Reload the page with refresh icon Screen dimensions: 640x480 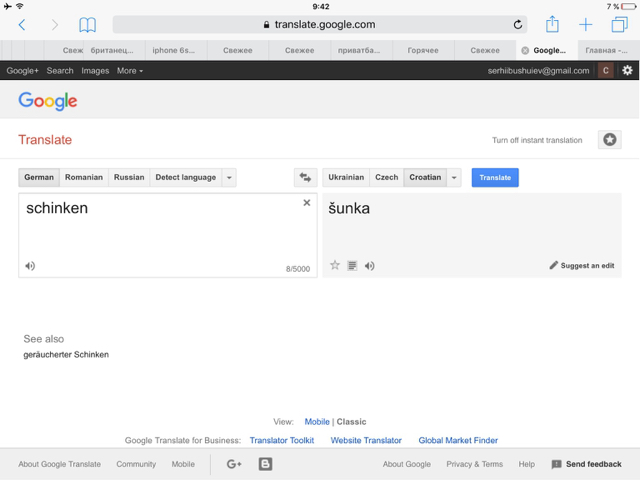point(518,25)
